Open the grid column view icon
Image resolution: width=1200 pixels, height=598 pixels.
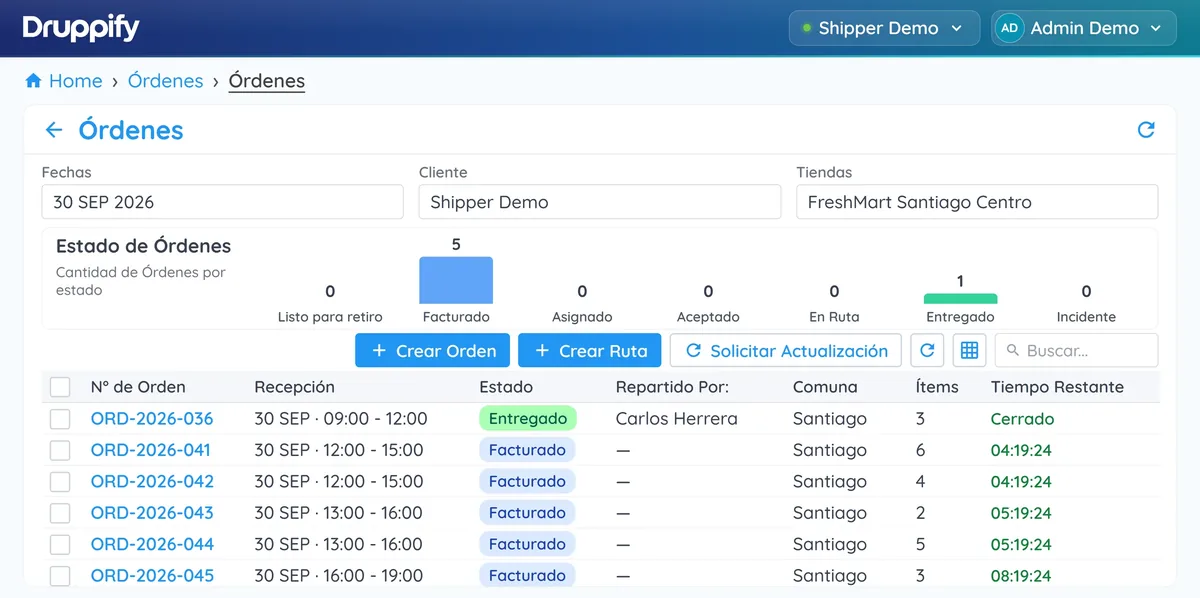point(969,351)
